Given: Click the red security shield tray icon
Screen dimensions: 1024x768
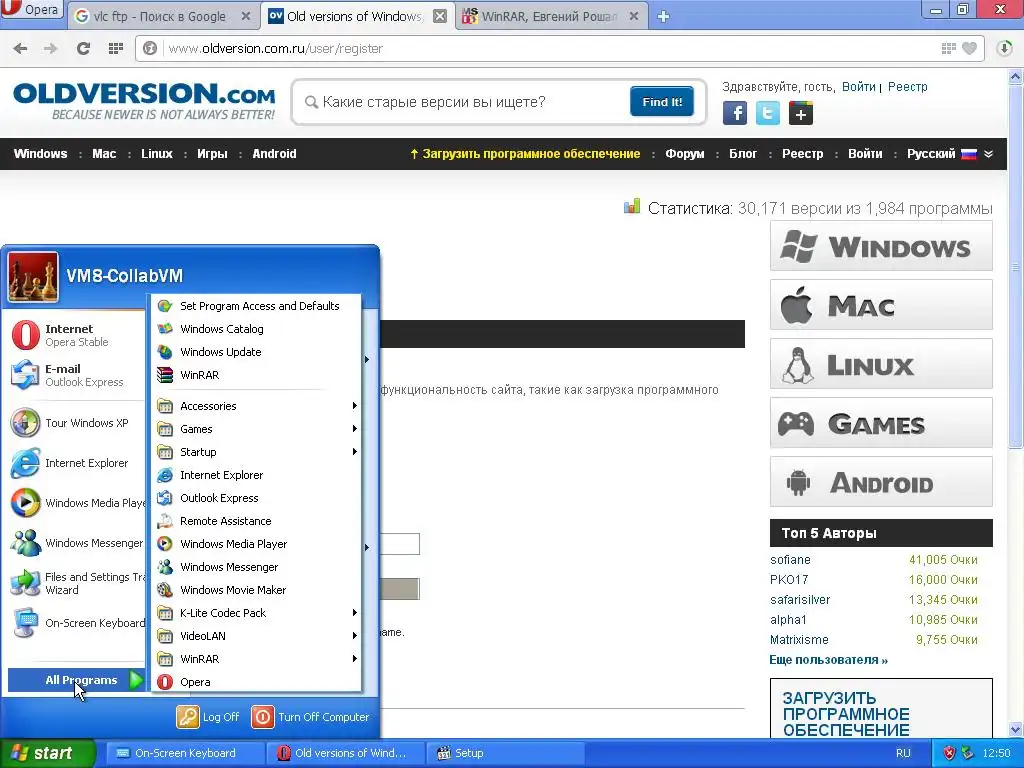Looking at the screenshot, I should click(x=950, y=753).
